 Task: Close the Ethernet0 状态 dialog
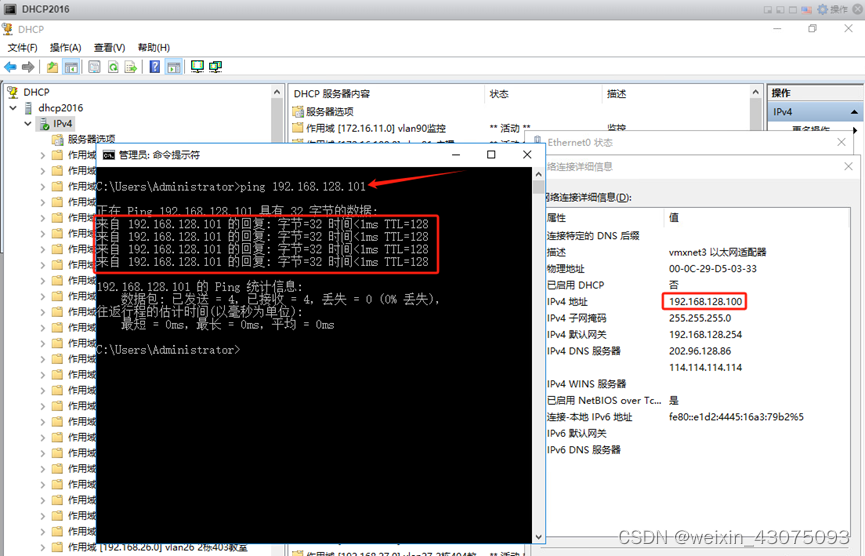click(841, 142)
